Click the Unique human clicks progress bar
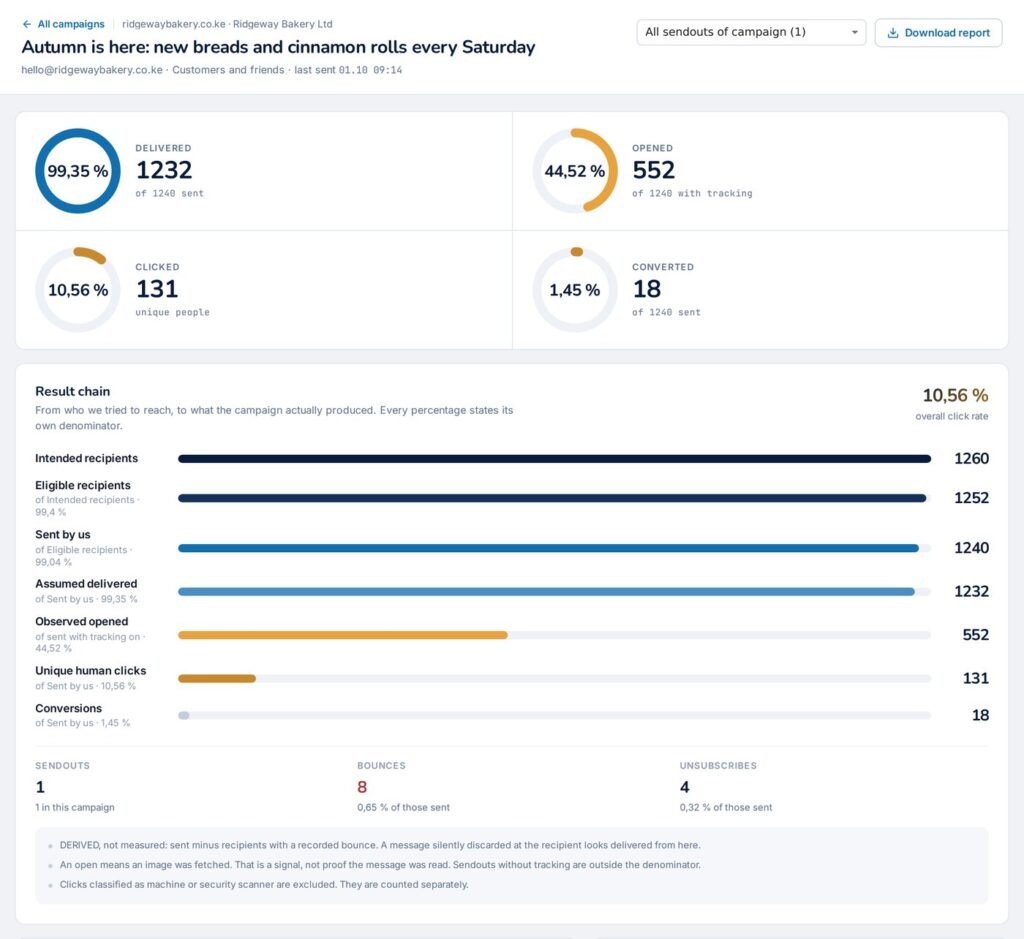 tap(554, 678)
